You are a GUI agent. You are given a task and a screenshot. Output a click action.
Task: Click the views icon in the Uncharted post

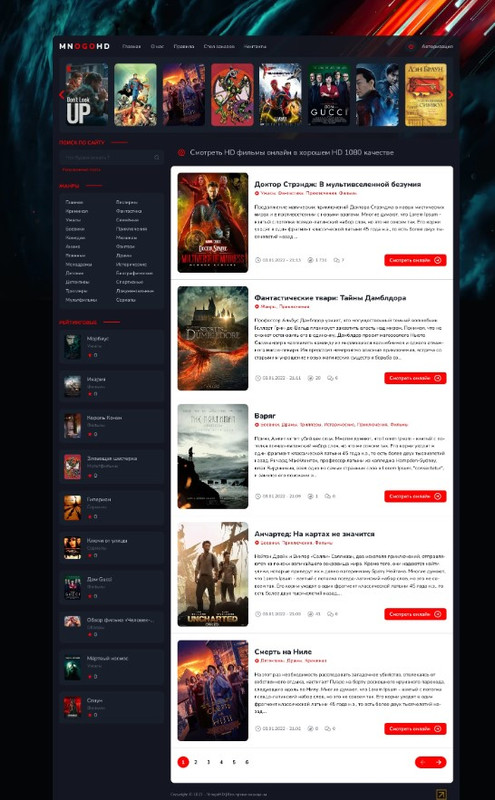pyautogui.click(x=310, y=614)
